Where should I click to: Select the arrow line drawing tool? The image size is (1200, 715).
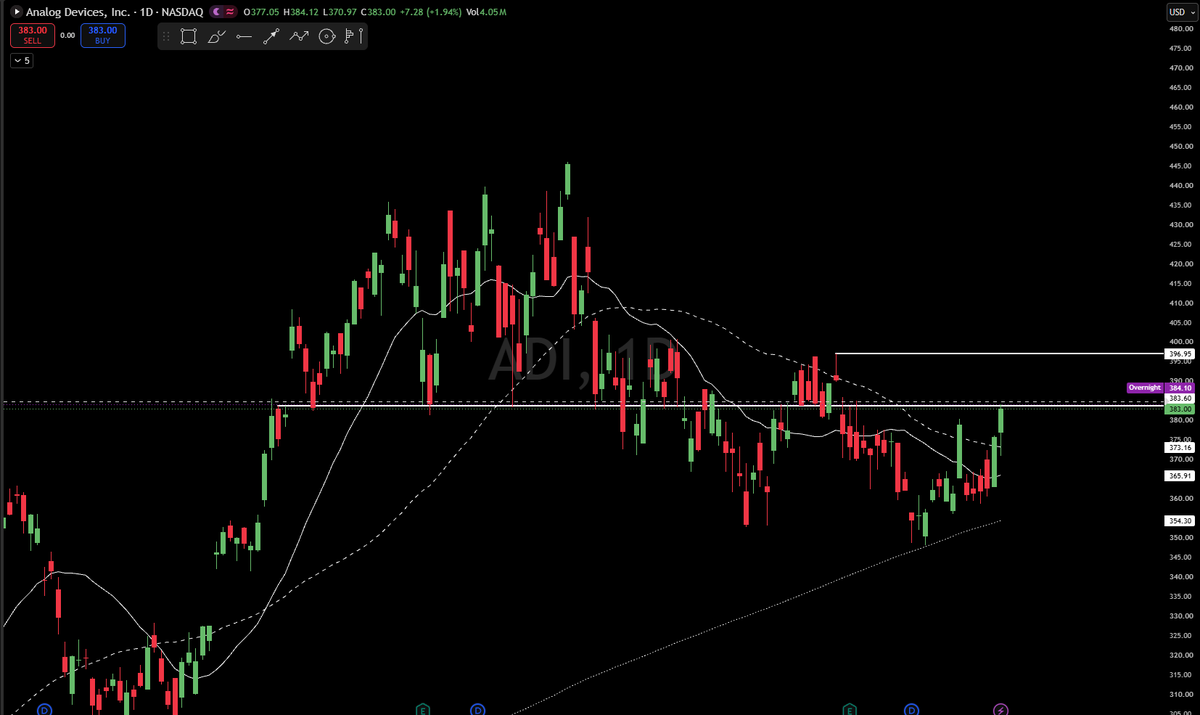[x=271, y=37]
